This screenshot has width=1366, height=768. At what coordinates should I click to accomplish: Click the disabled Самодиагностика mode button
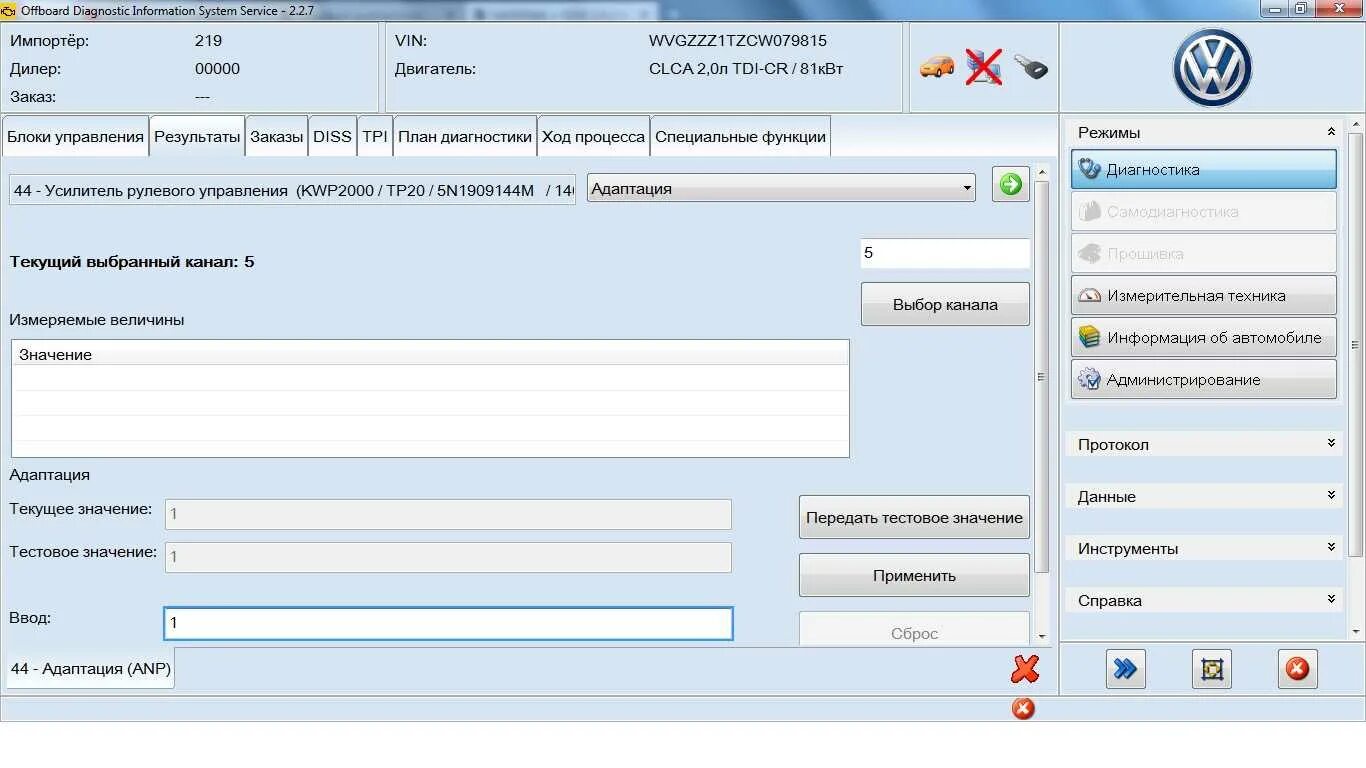pyautogui.click(x=1204, y=211)
